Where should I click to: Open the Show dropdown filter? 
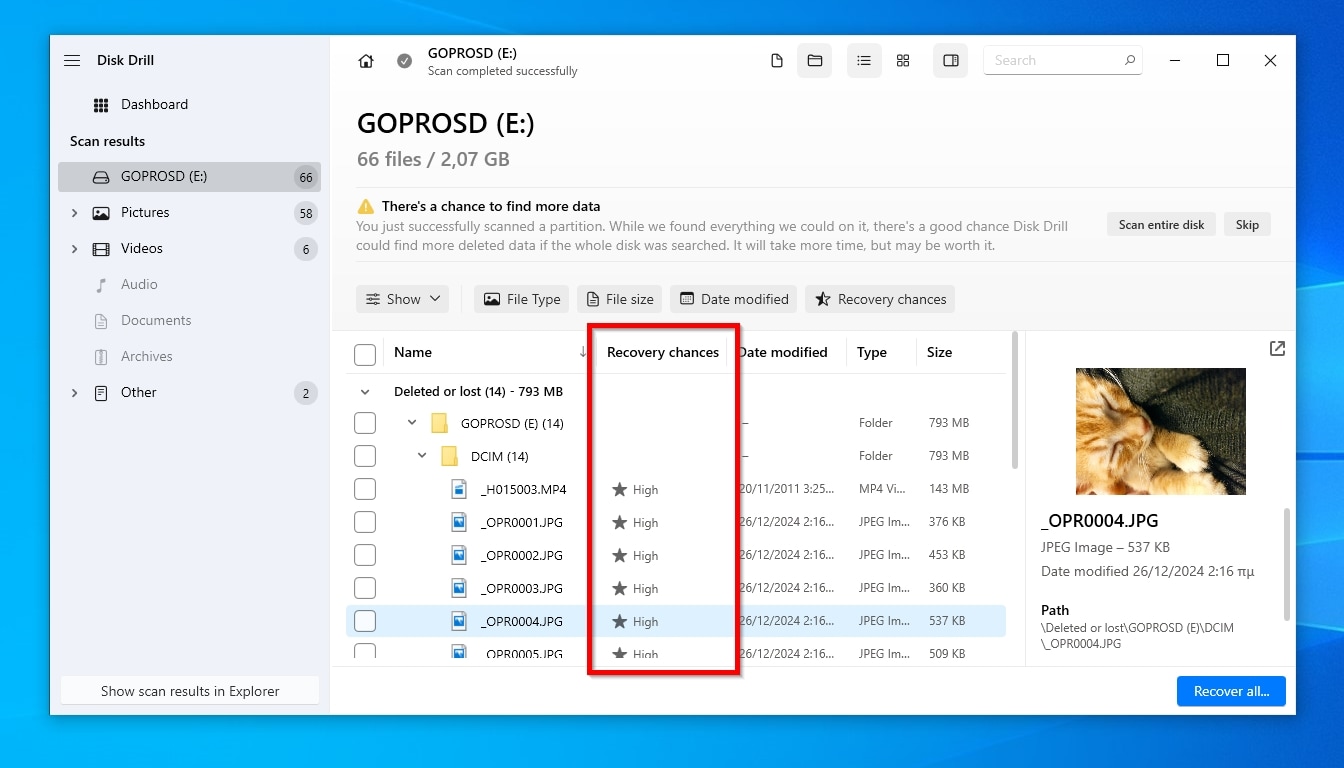[402, 299]
